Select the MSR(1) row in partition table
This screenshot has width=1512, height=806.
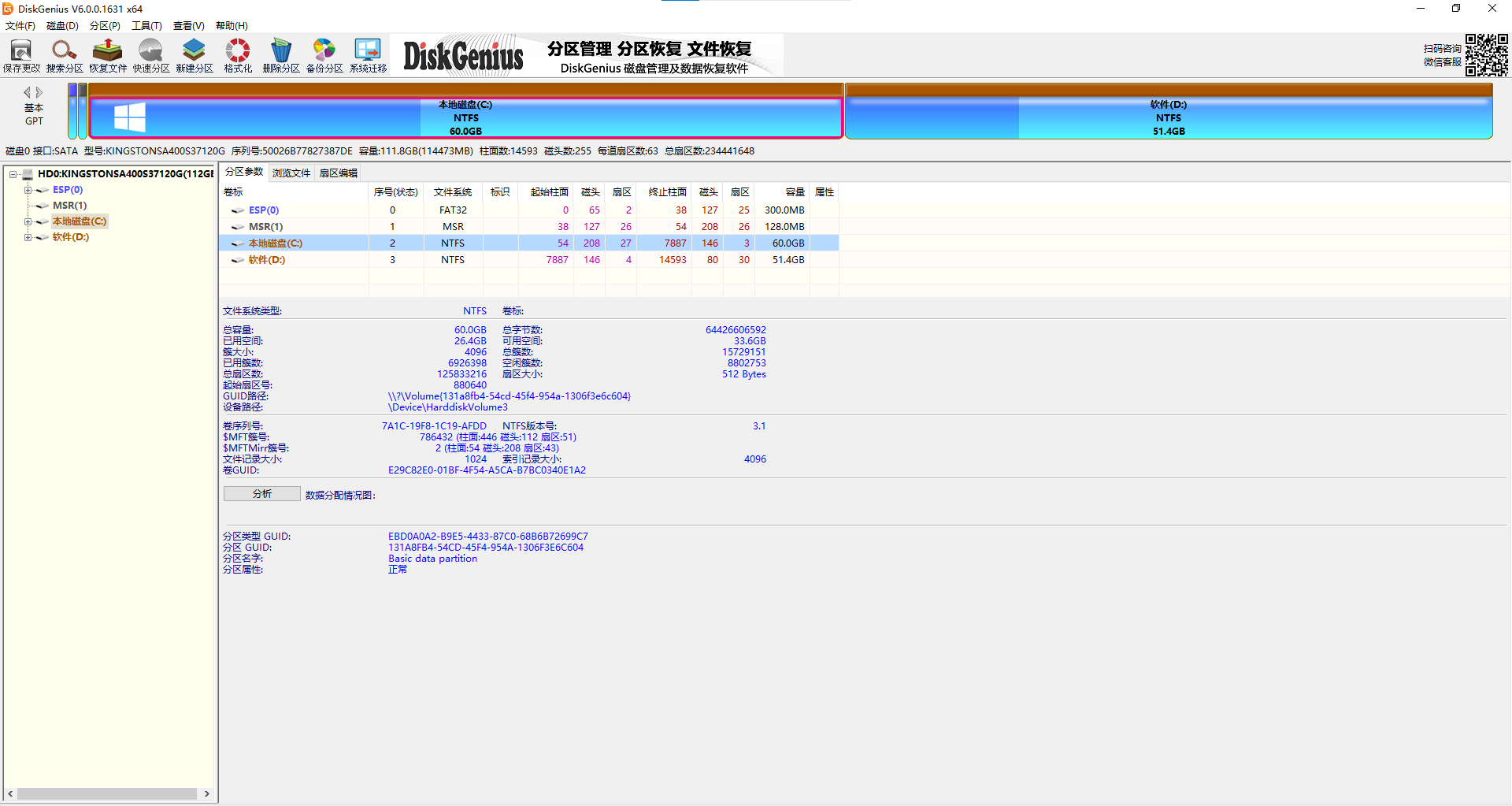(x=529, y=227)
